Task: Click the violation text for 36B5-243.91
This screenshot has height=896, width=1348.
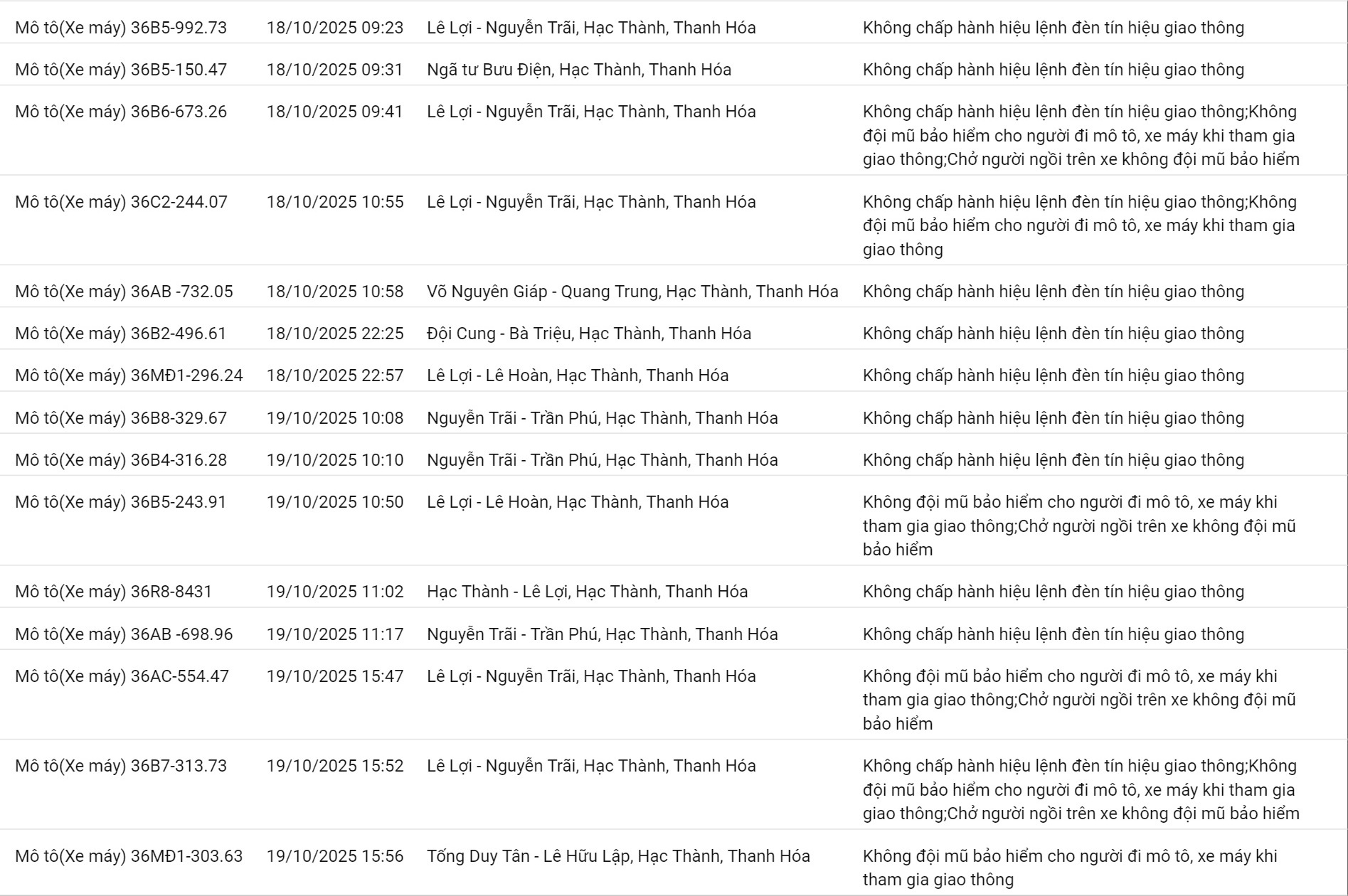Action: [1079, 526]
